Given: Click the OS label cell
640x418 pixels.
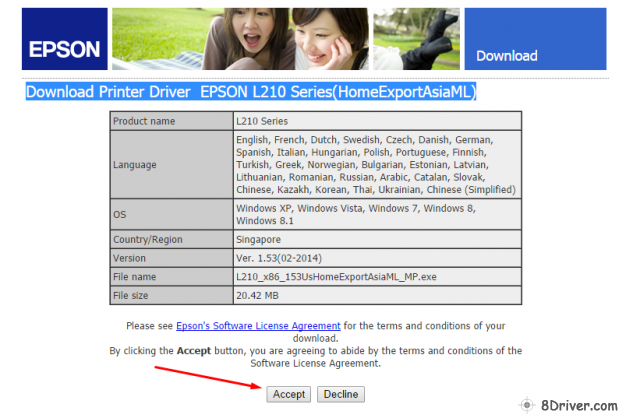Looking at the screenshot, I should 172,215.
